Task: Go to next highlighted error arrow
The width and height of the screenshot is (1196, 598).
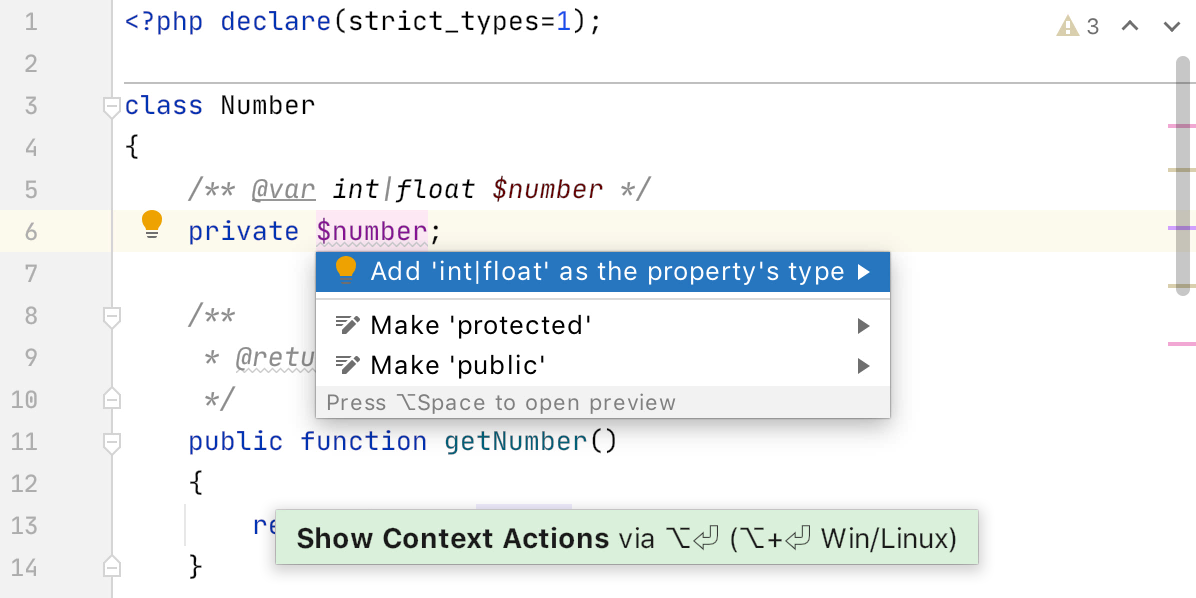Action: tap(1172, 27)
